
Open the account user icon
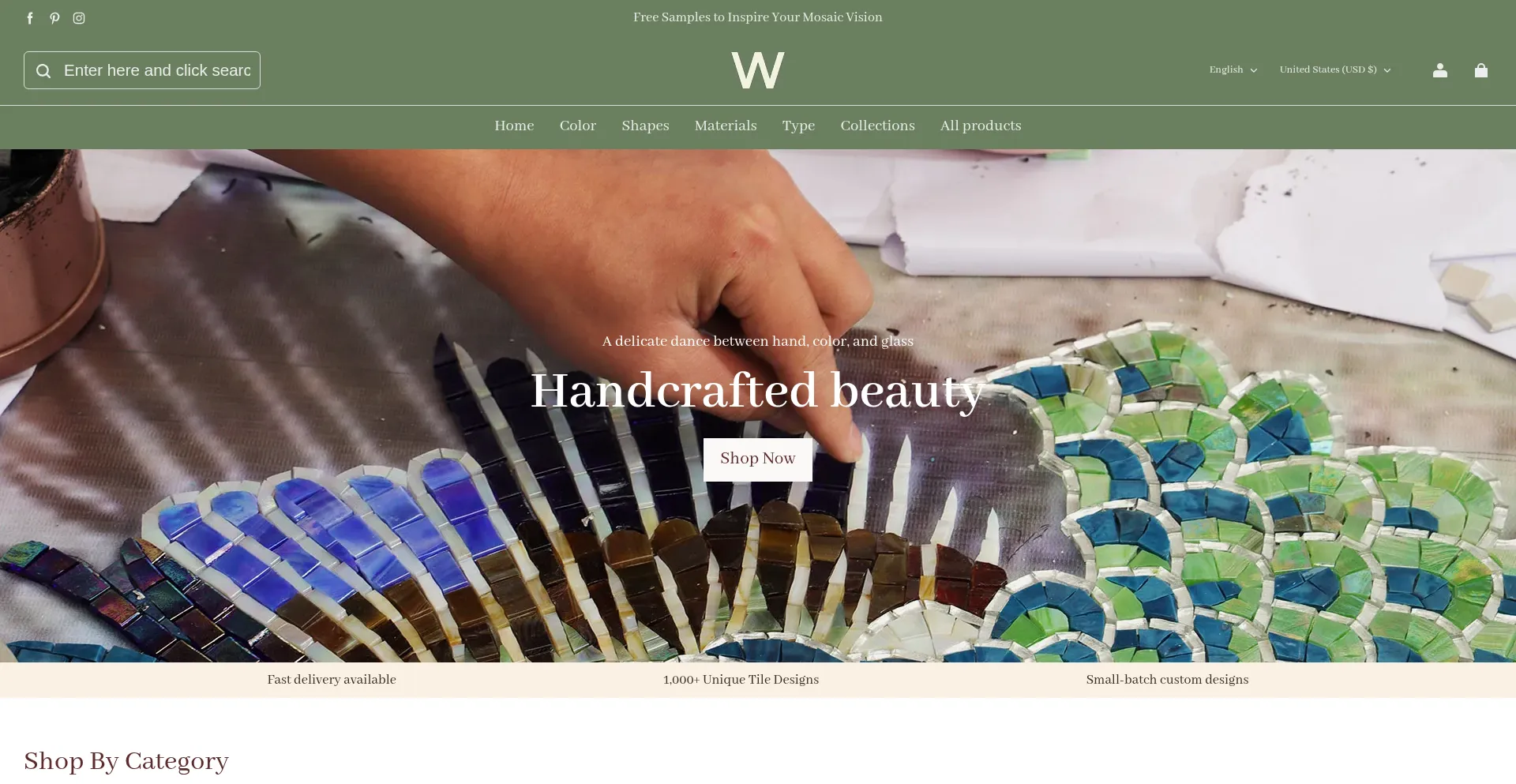[x=1440, y=70]
